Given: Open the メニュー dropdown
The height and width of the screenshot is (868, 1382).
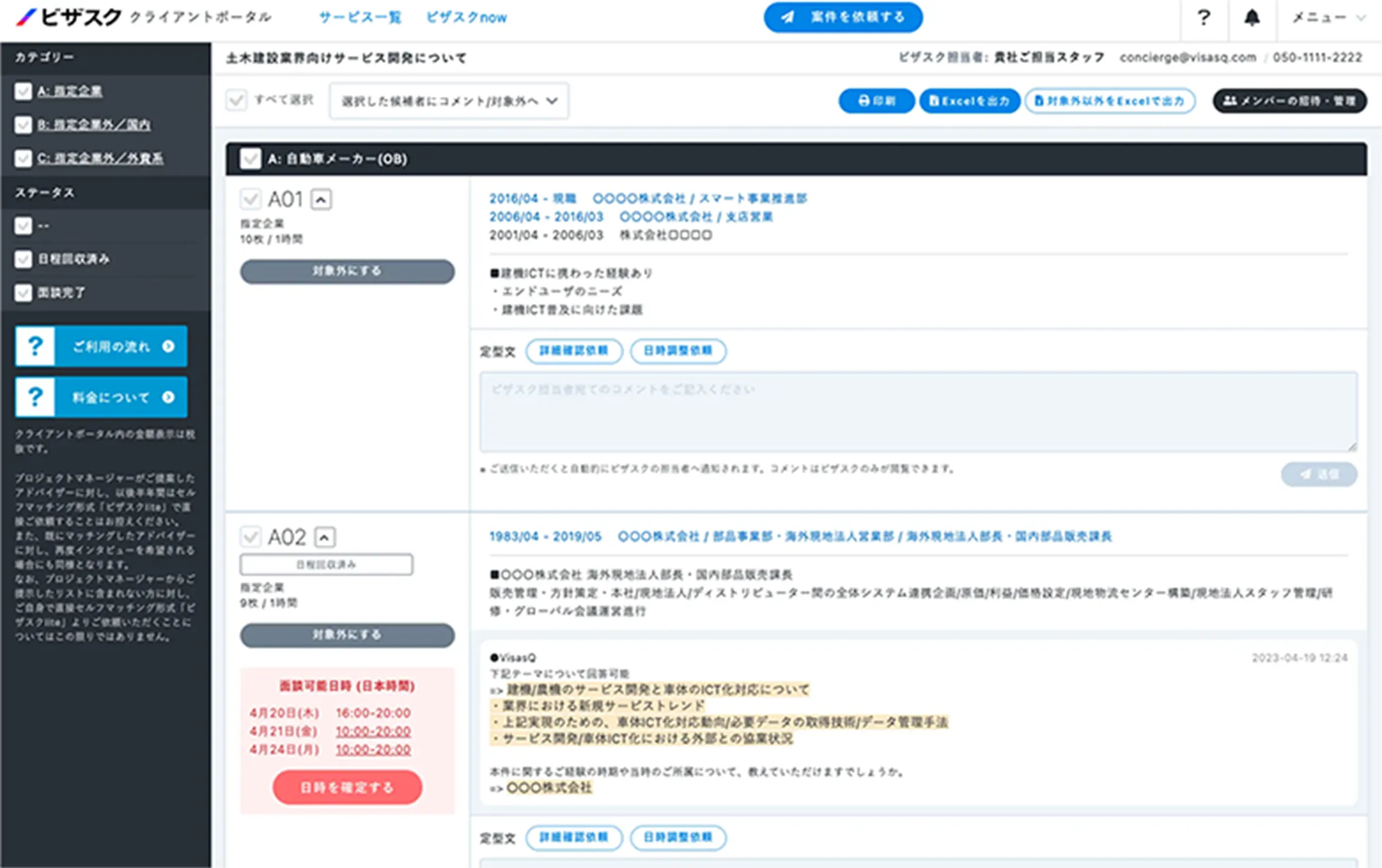Looking at the screenshot, I should [x=1329, y=18].
